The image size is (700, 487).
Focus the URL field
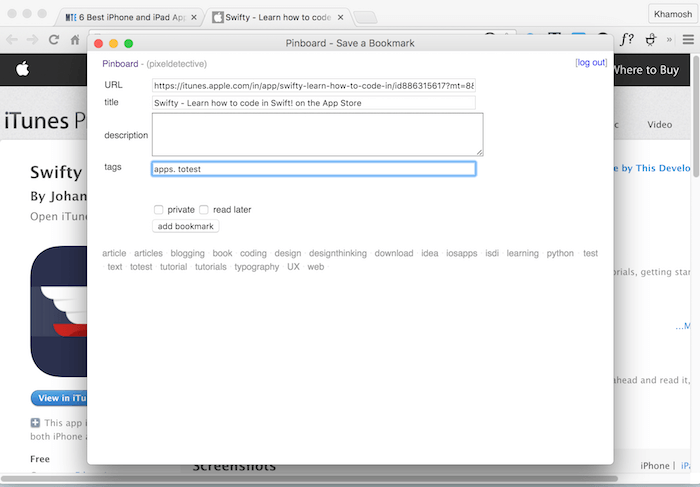[314, 86]
